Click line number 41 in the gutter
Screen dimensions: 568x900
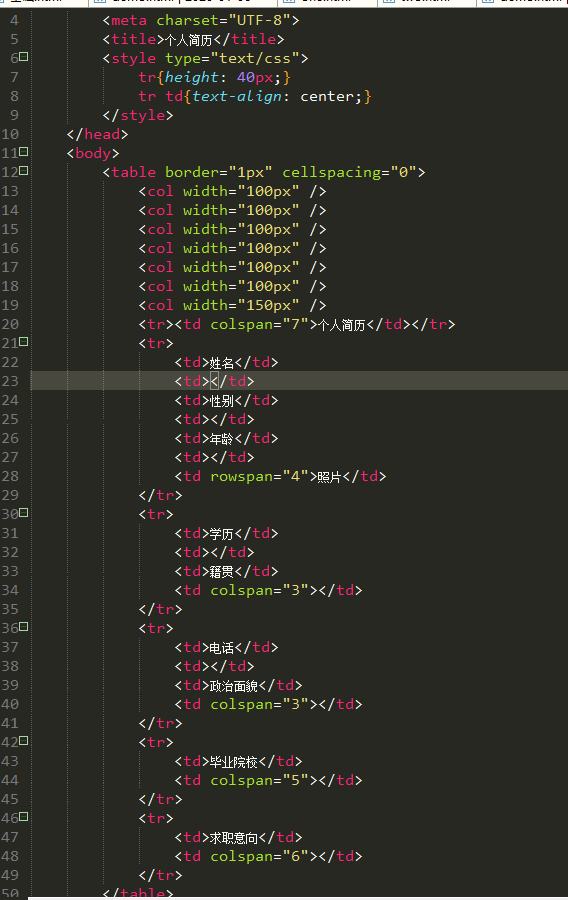(x=10, y=723)
